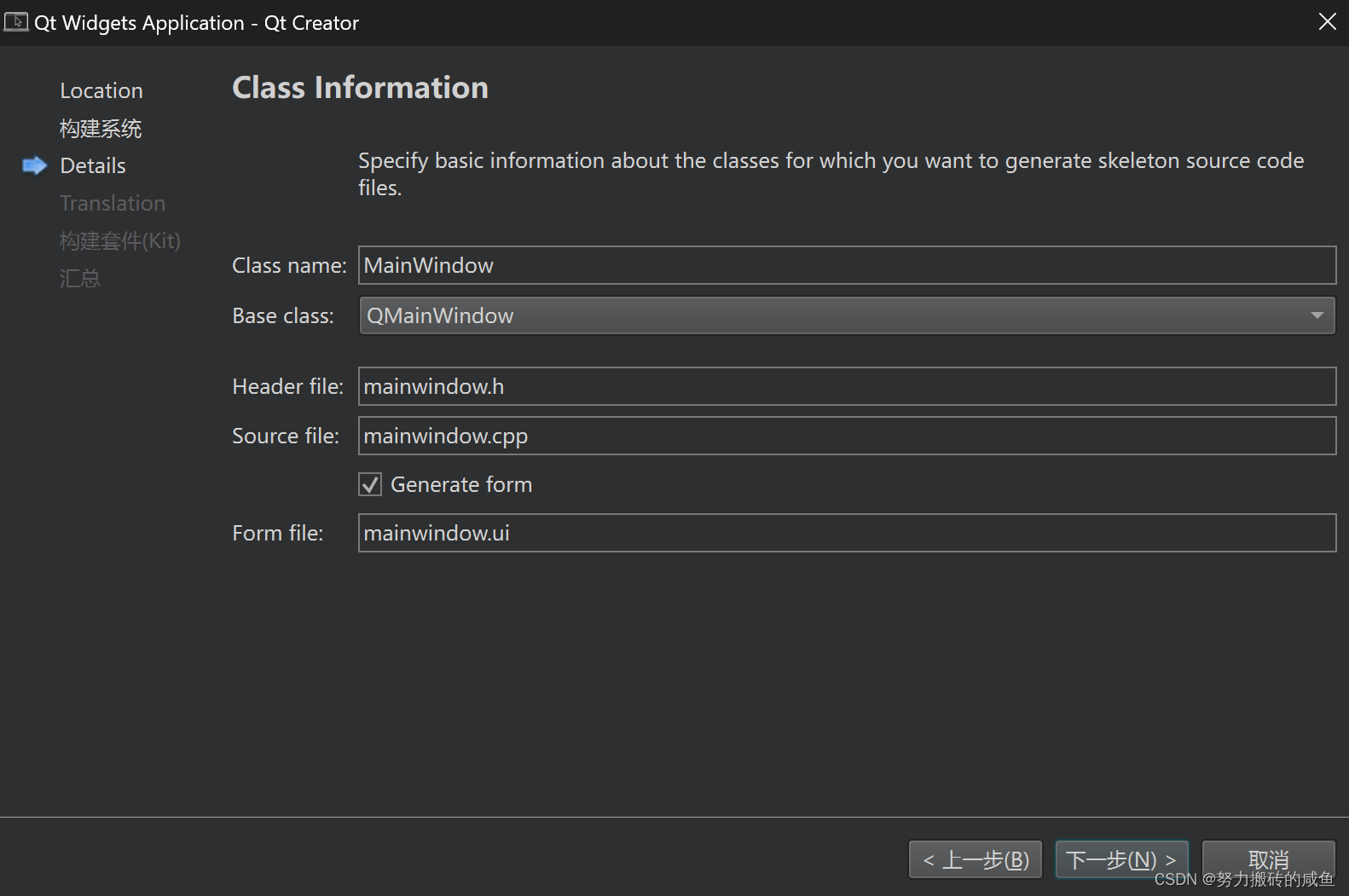Toggle the Generate form checkbox
The height and width of the screenshot is (896, 1349).
[370, 485]
